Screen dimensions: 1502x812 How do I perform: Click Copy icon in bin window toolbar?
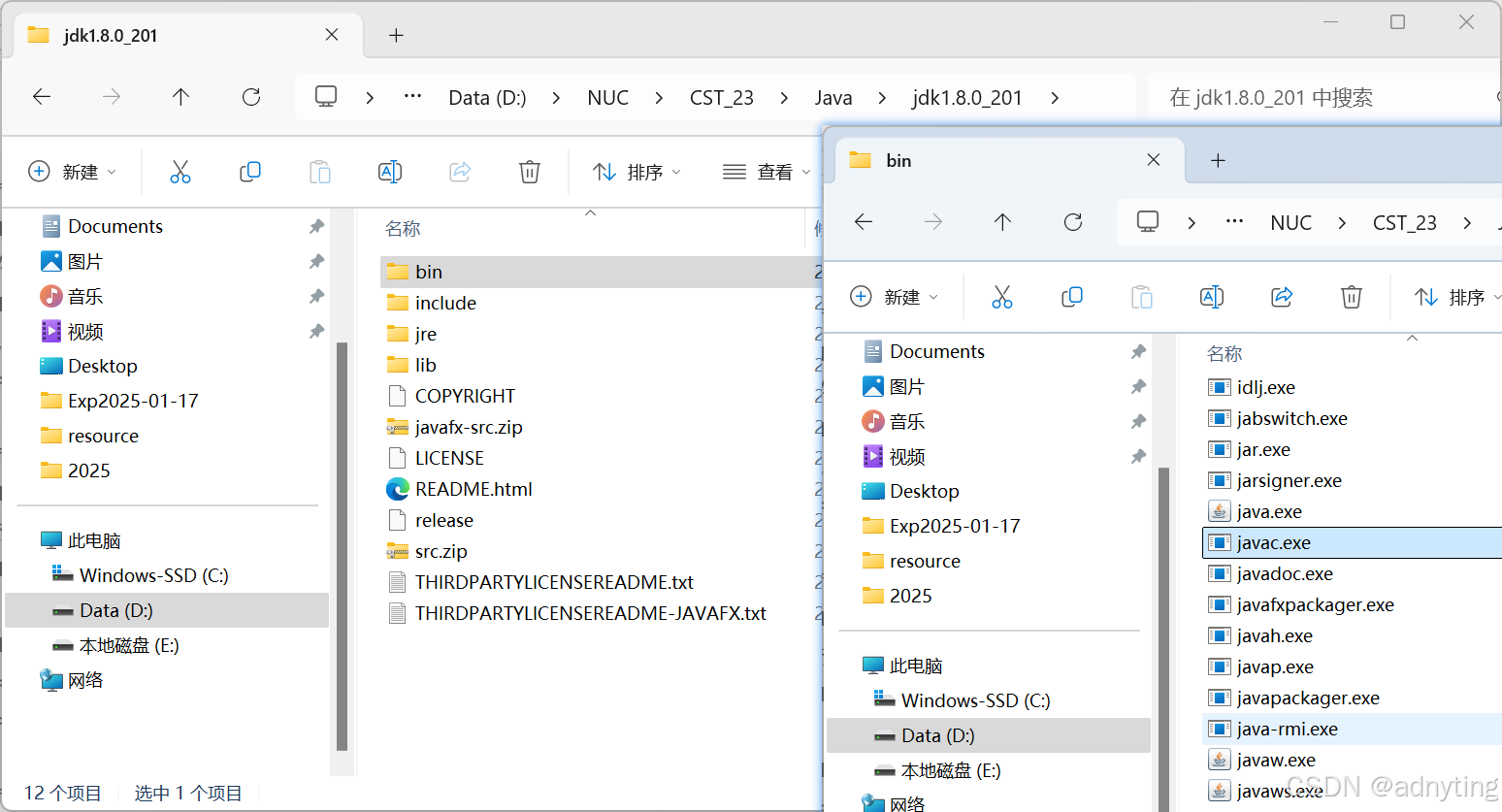click(x=1072, y=297)
